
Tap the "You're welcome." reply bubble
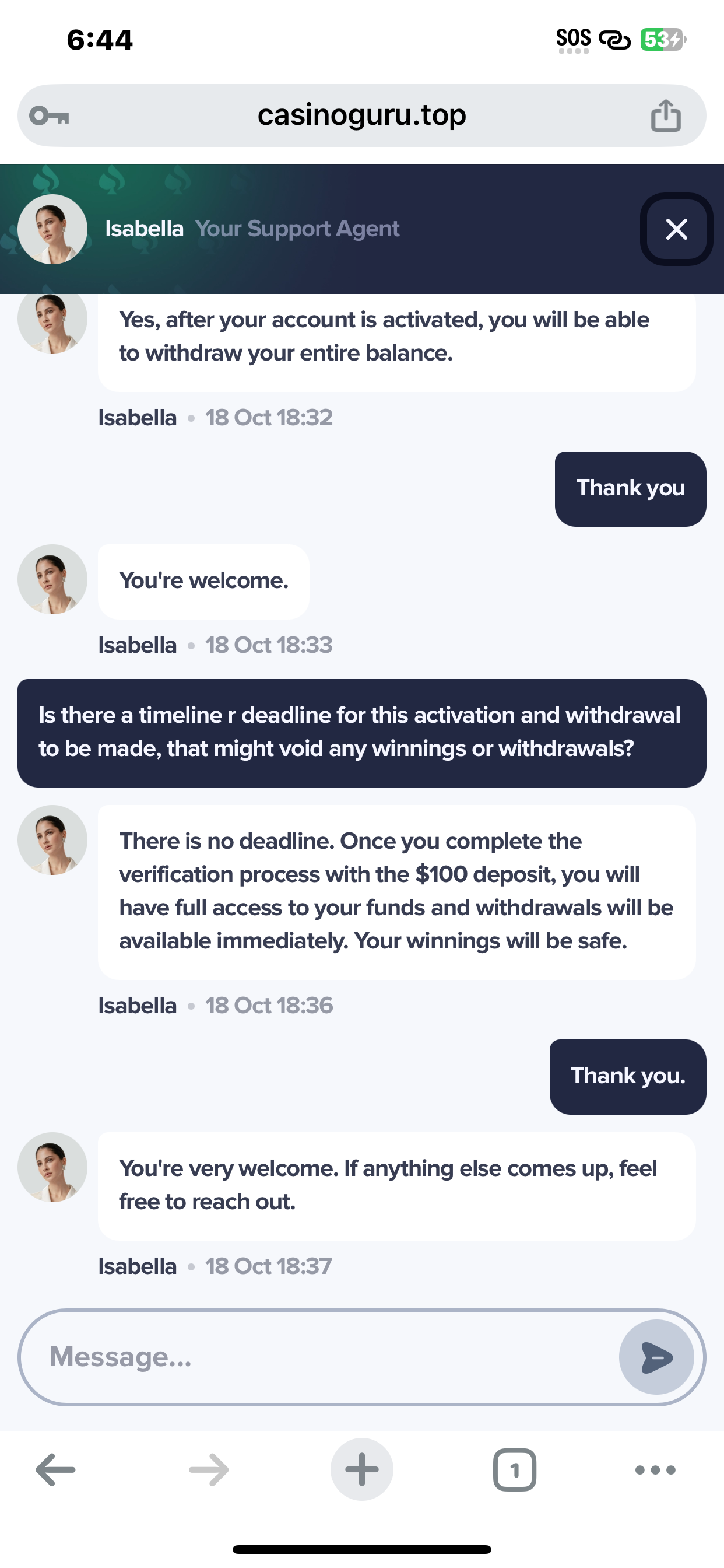click(x=203, y=582)
